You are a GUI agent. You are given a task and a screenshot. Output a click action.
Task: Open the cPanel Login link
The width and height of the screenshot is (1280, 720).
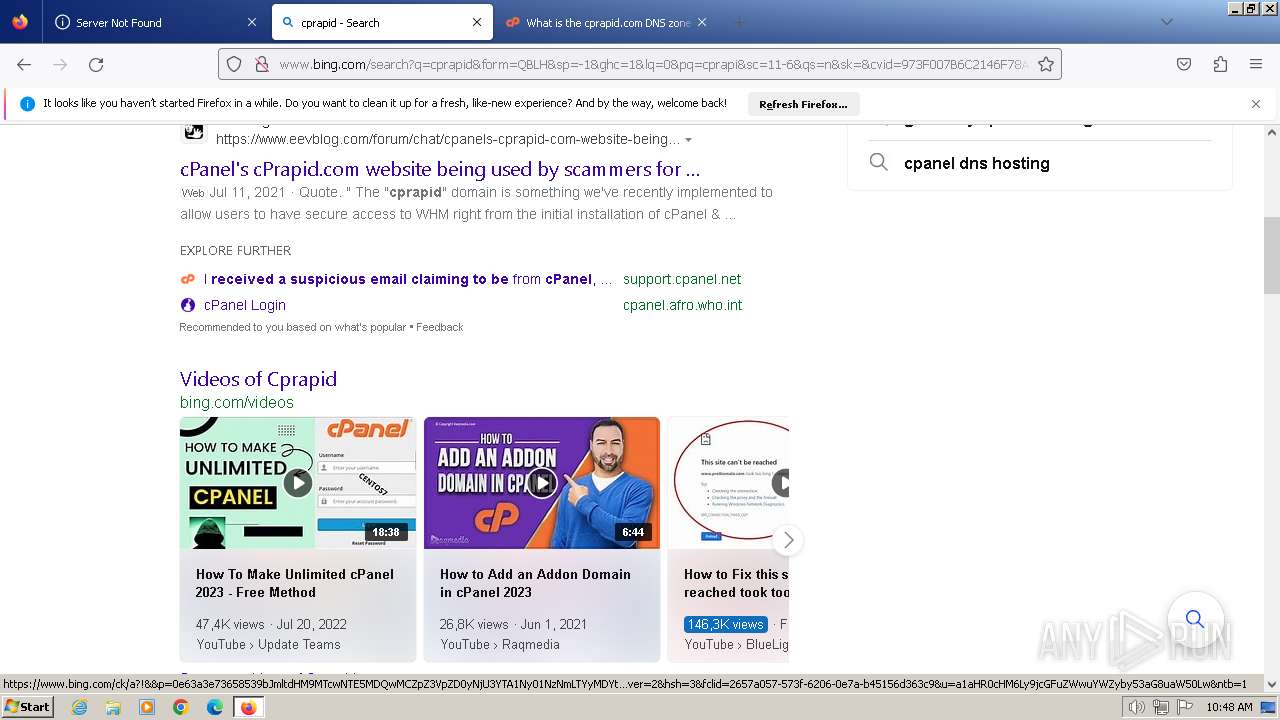tap(245, 305)
